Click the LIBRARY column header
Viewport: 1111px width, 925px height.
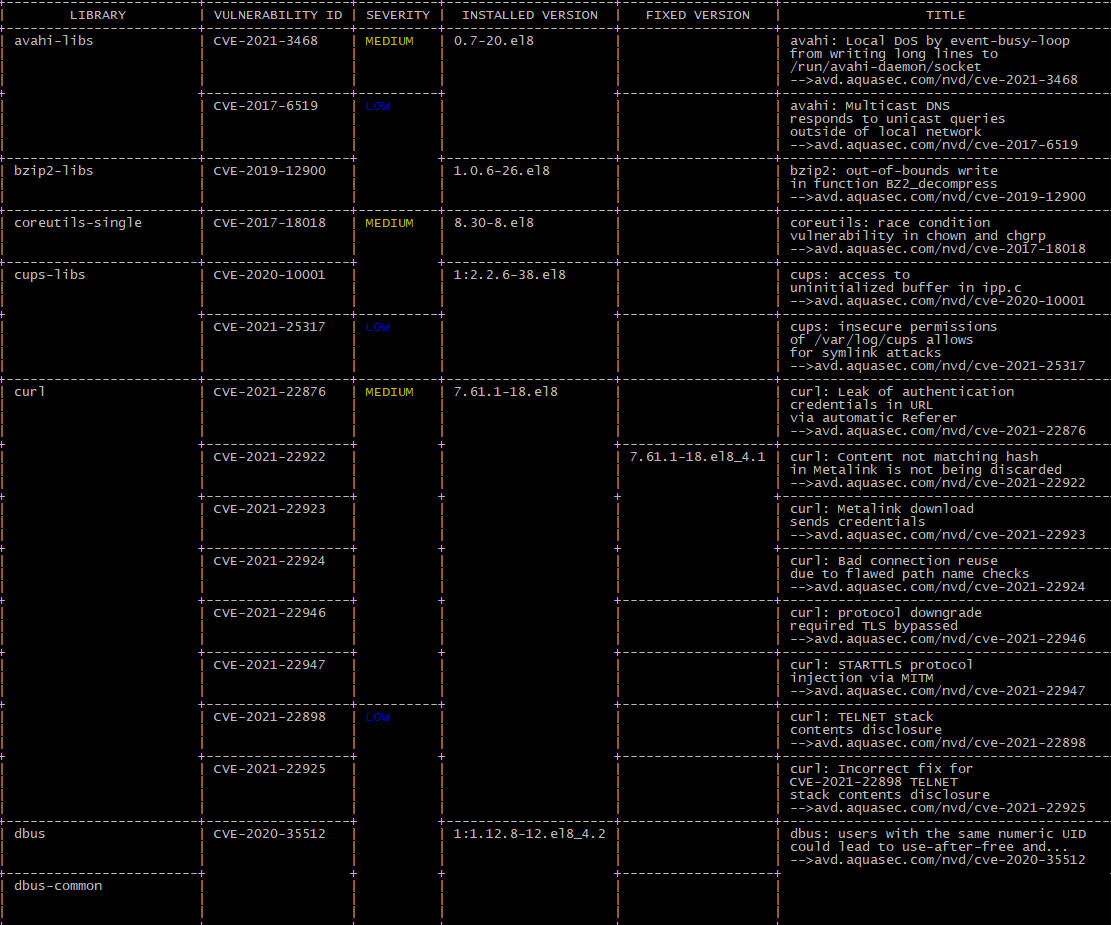pos(98,15)
